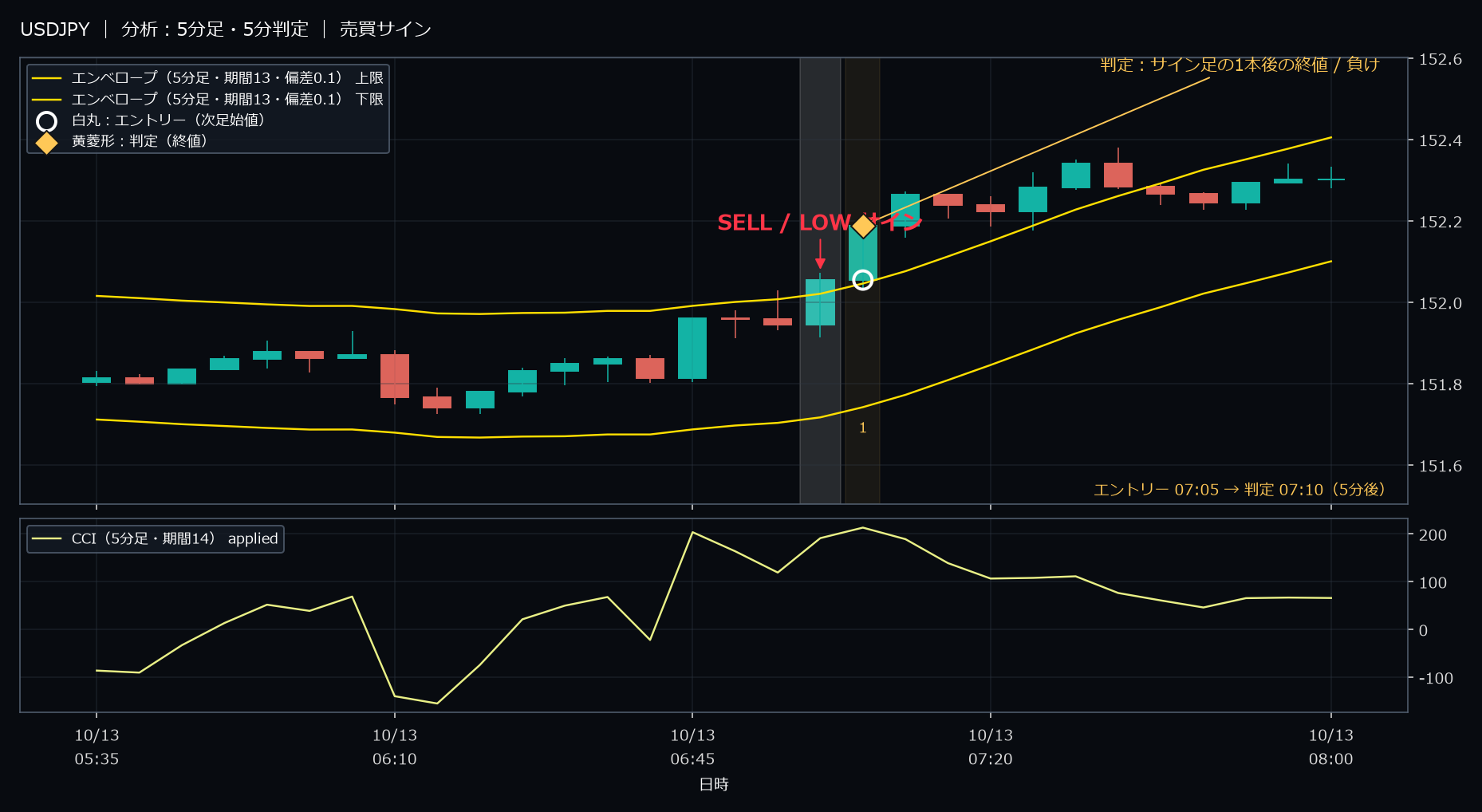Viewport: 1482px width, 812px height.
Task: Click the large green candle before 06:45
Action: point(692,349)
